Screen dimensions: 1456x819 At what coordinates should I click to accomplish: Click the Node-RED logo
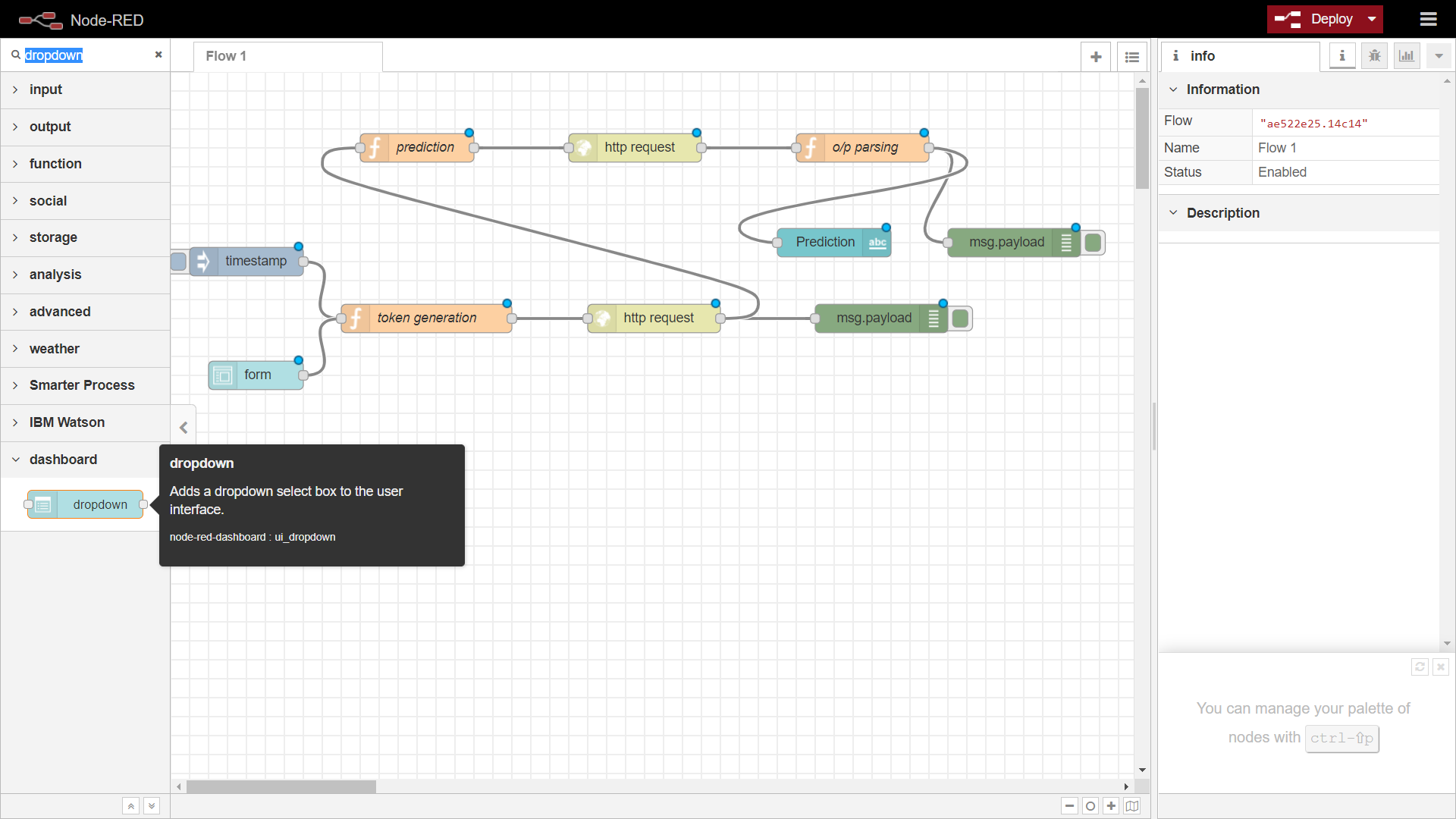[x=80, y=20]
